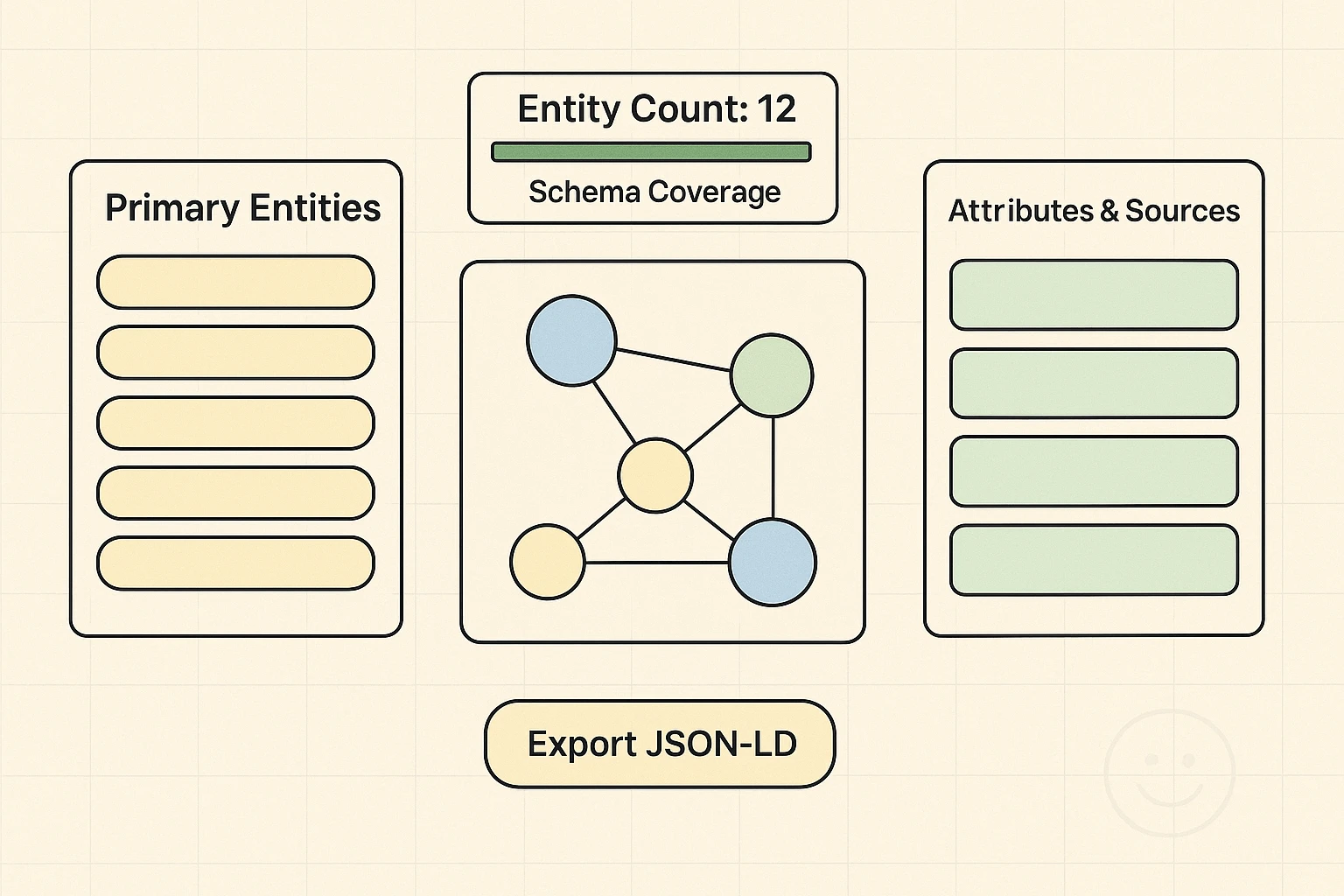Select the central yellow graph node
This screenshot has width=1344, height=896.
(656, 475)
